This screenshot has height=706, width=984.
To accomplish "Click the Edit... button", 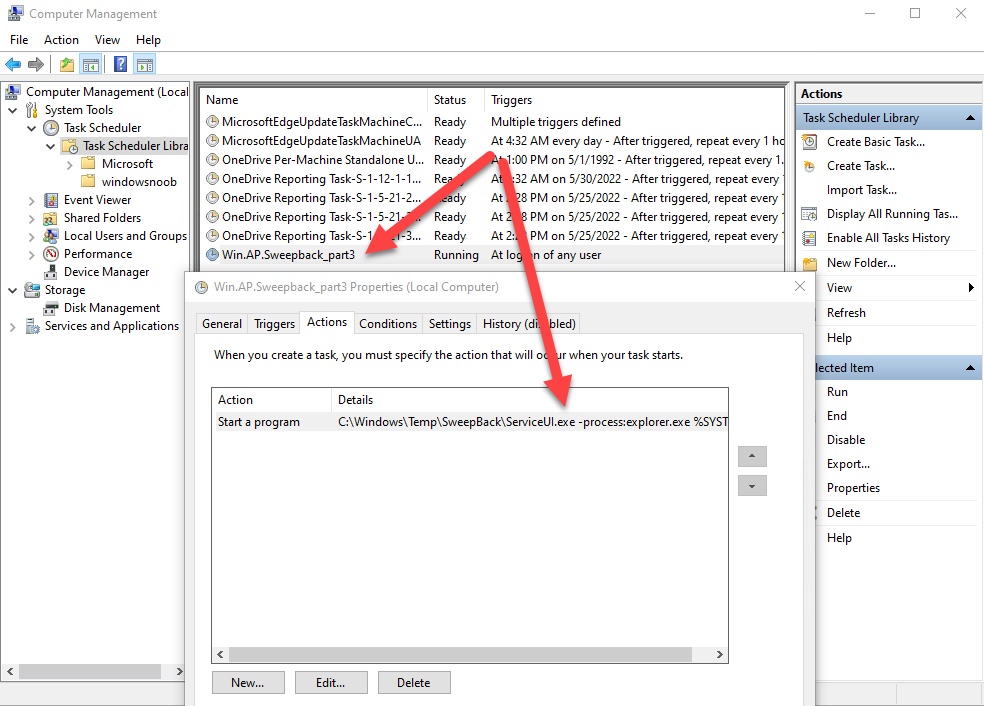I will [331, 683].
